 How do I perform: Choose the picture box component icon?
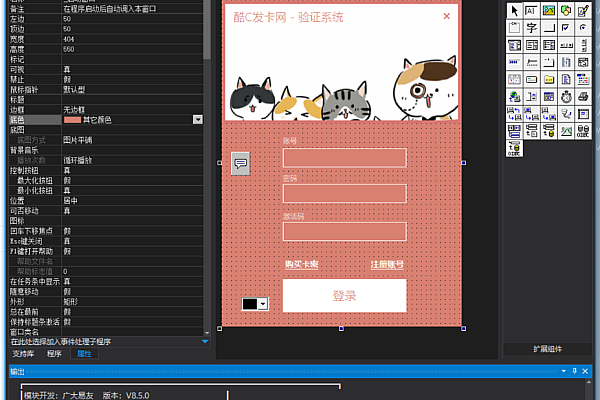pos(548,10)
